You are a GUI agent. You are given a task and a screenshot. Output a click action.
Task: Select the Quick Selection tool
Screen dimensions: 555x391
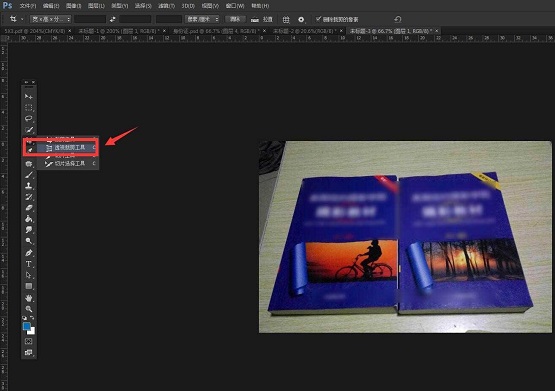(x=29, y=130)
